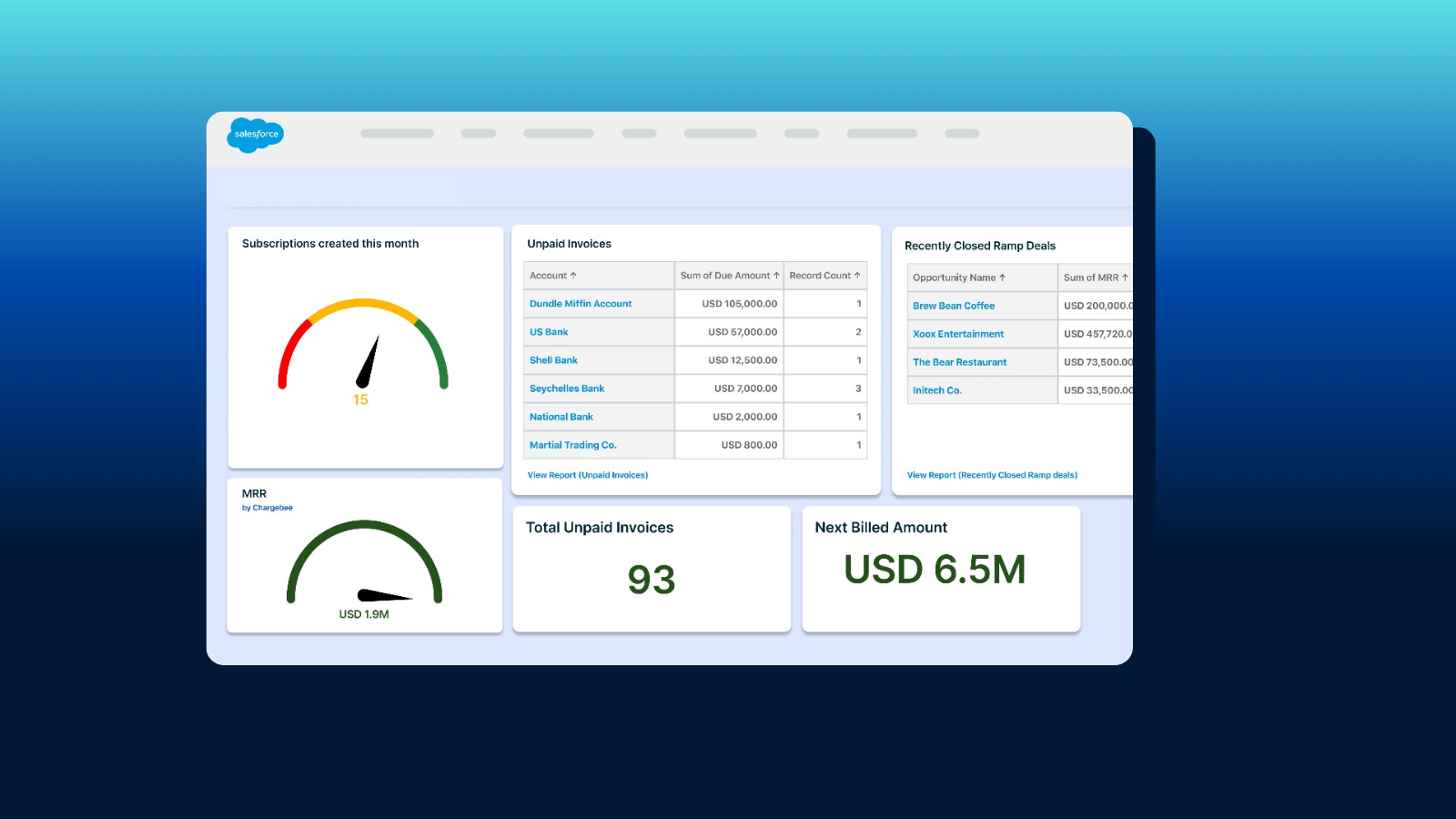Click the MRR gauge chart
Viewport: 1456px width, 819px height.
[364, 564]
